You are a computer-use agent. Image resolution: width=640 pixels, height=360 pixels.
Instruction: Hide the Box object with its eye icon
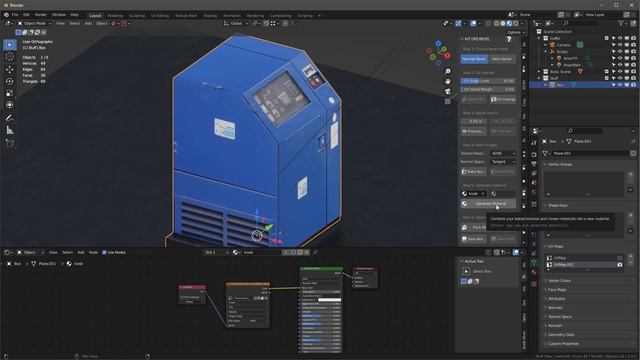[620, 85]
